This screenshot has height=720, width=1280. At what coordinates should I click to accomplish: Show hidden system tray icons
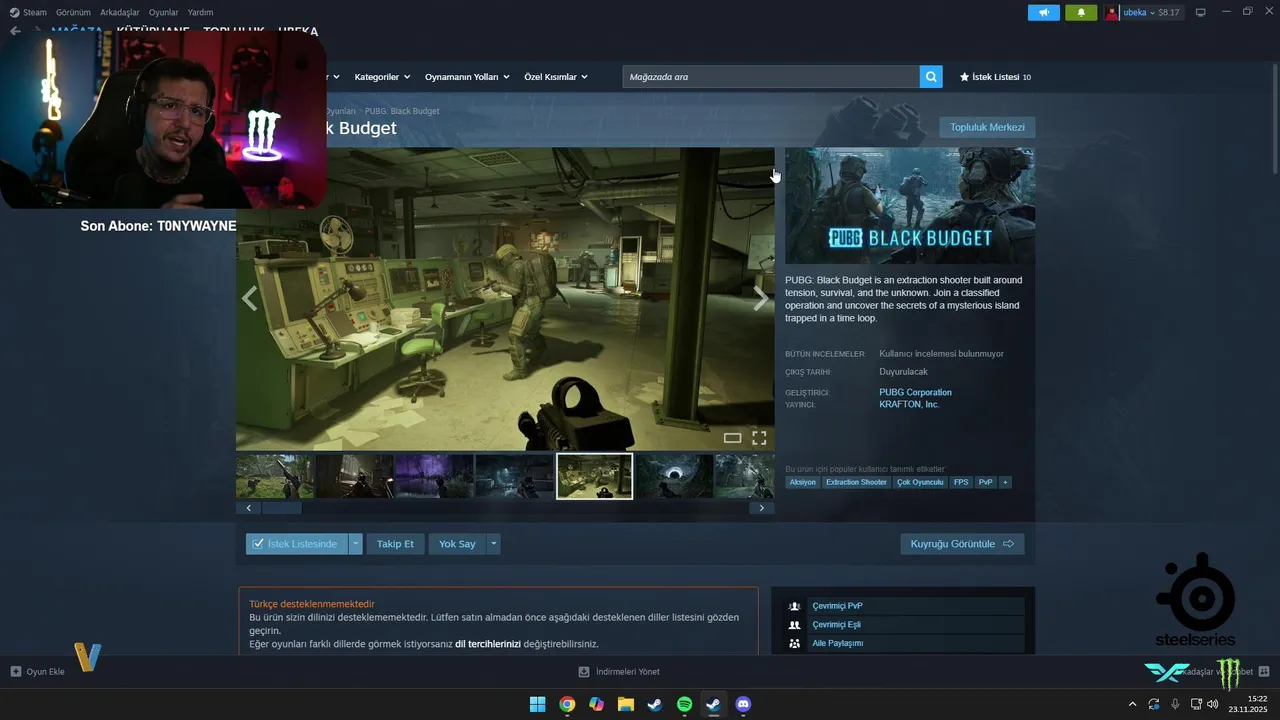pos(1132,704)
